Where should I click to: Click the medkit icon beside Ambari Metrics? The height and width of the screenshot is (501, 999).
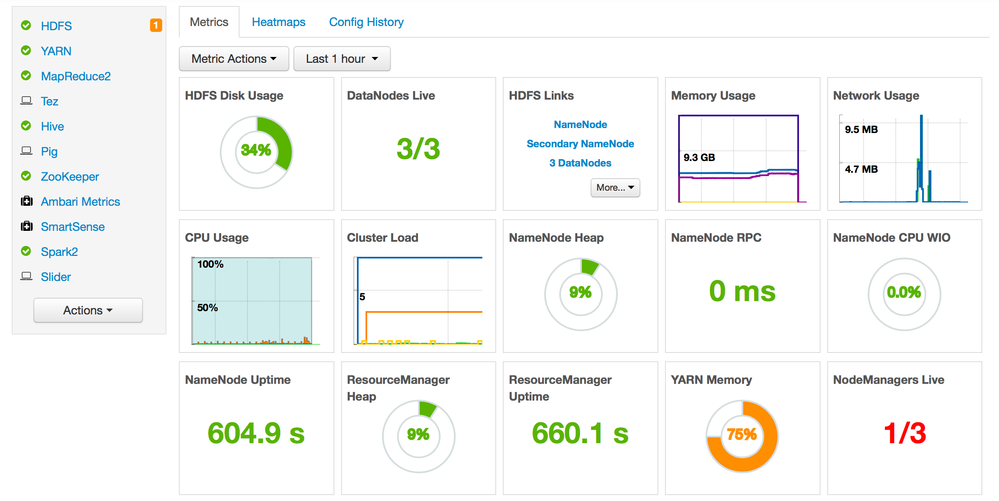click(26, 201)
